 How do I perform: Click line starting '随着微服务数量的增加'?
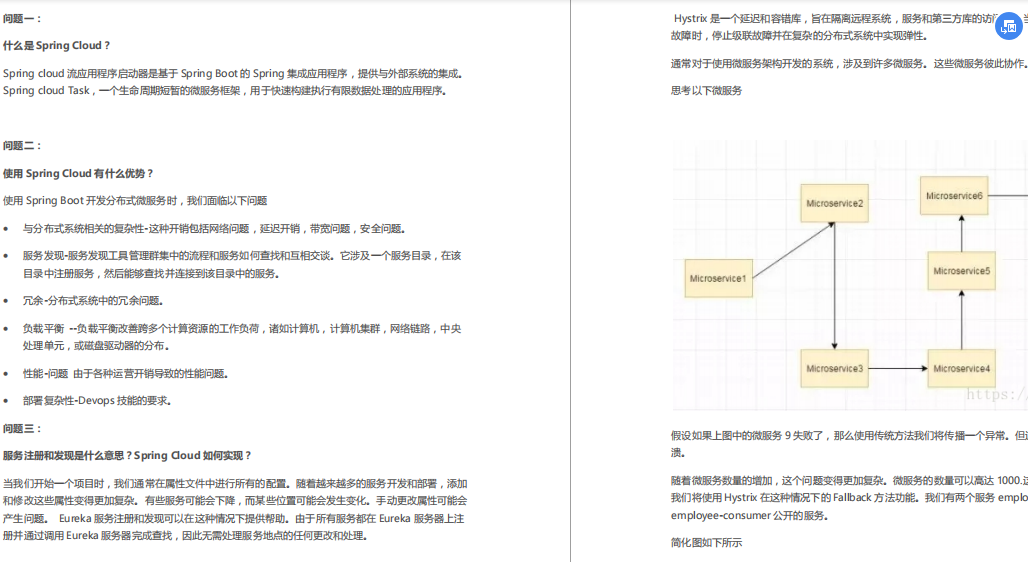849,480
